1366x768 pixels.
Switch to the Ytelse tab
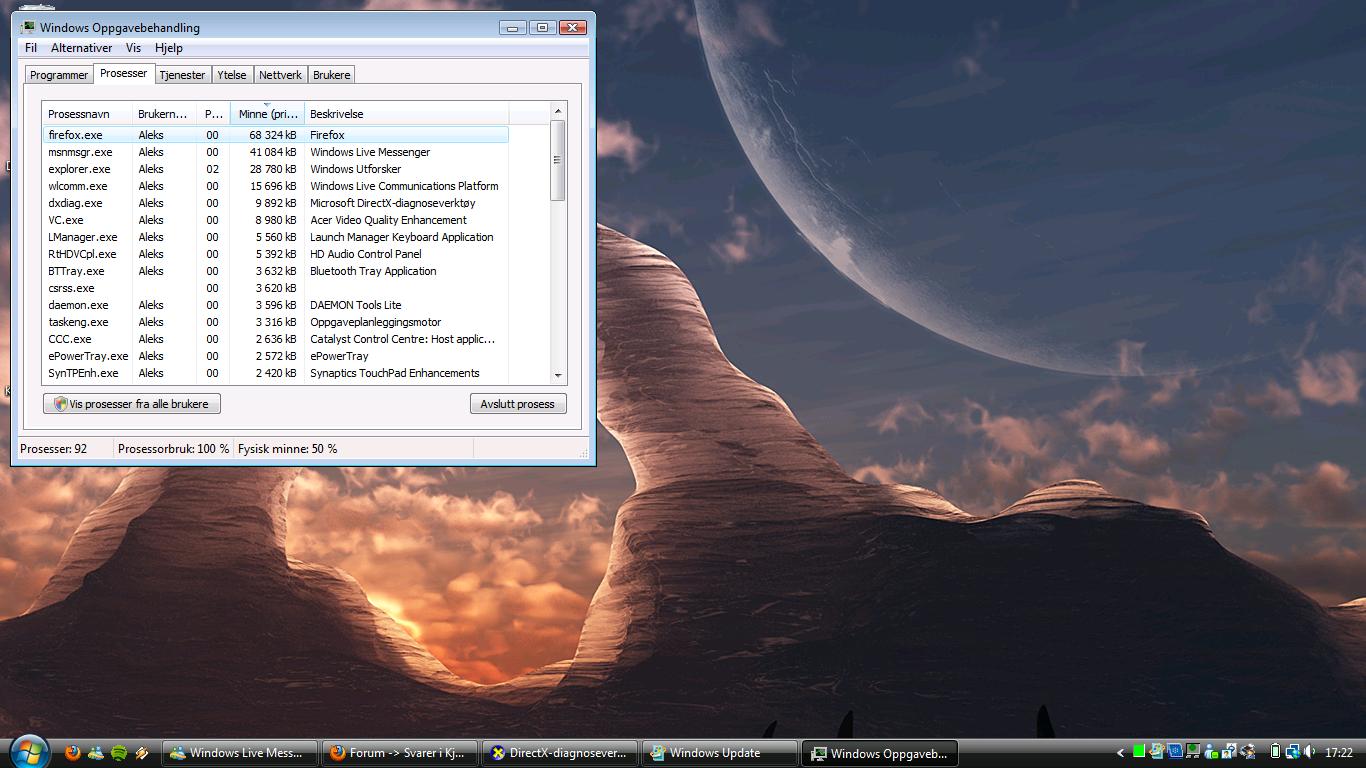(232, 75)
